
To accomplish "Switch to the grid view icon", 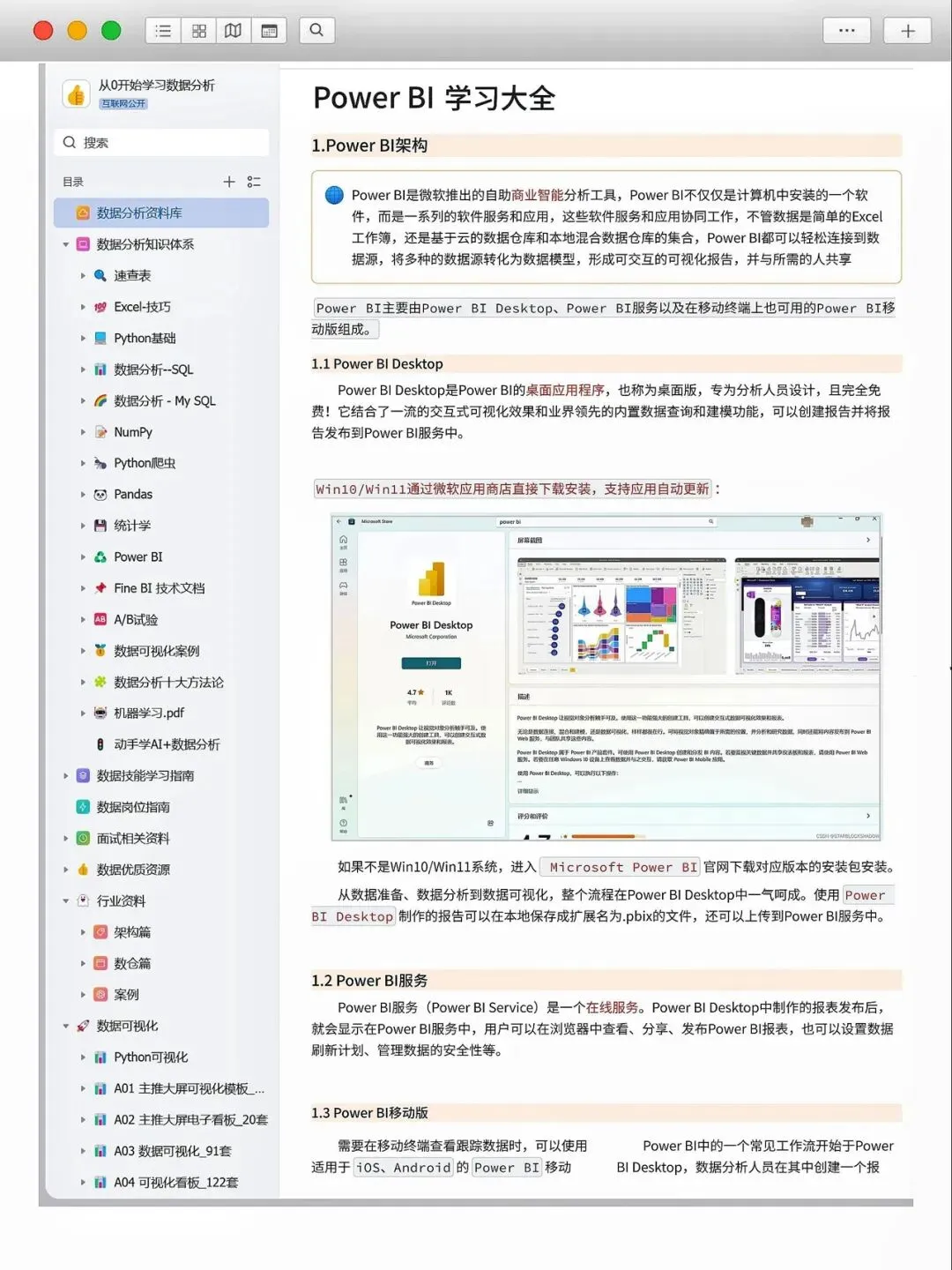I will (199, 31).
